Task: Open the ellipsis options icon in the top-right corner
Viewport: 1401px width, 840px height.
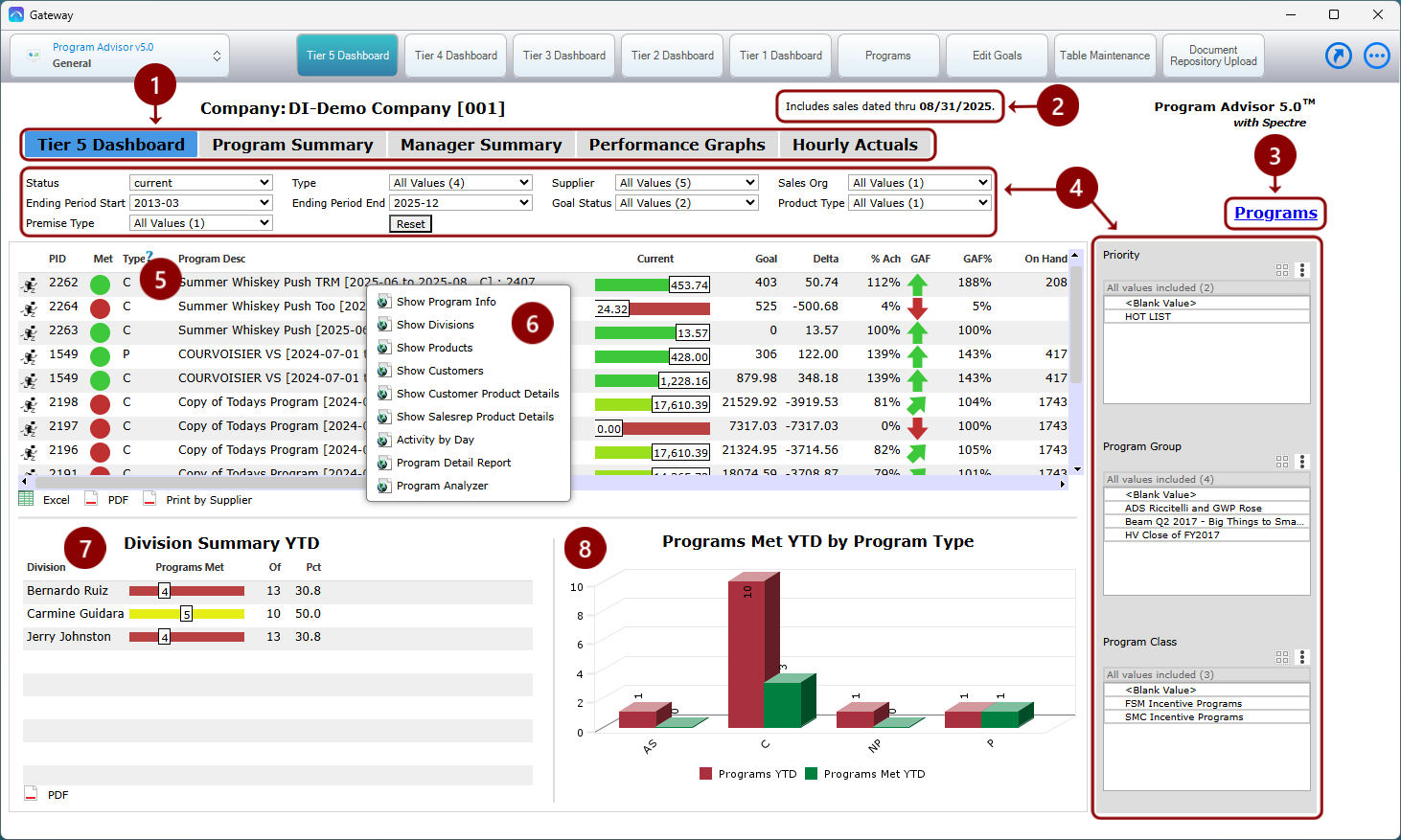Action: pos(1377,55)
